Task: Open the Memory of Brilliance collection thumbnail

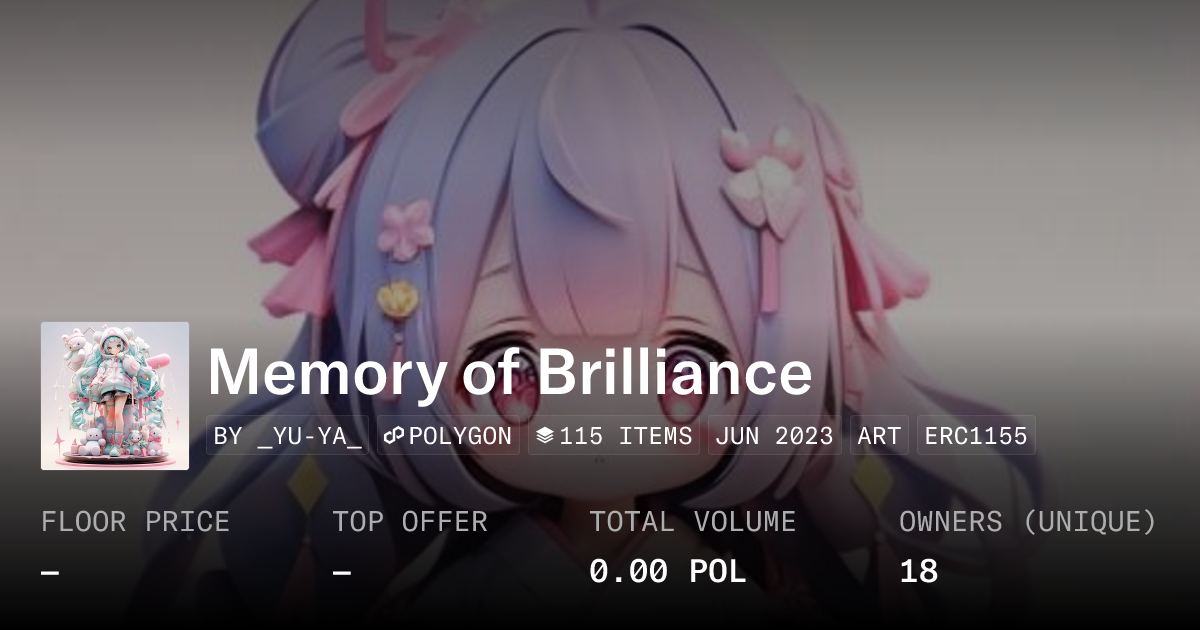Action: [115, 396]
